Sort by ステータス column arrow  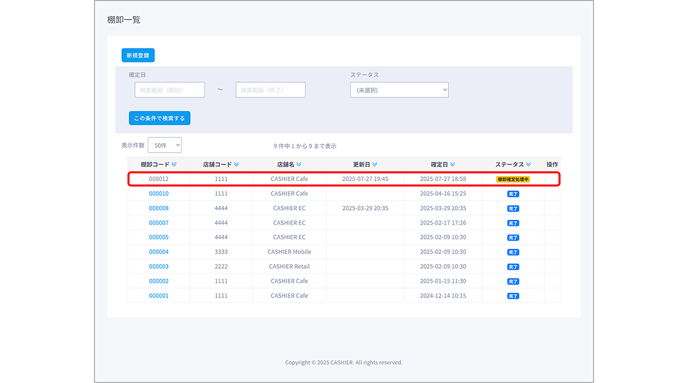(x=528, y=165)
